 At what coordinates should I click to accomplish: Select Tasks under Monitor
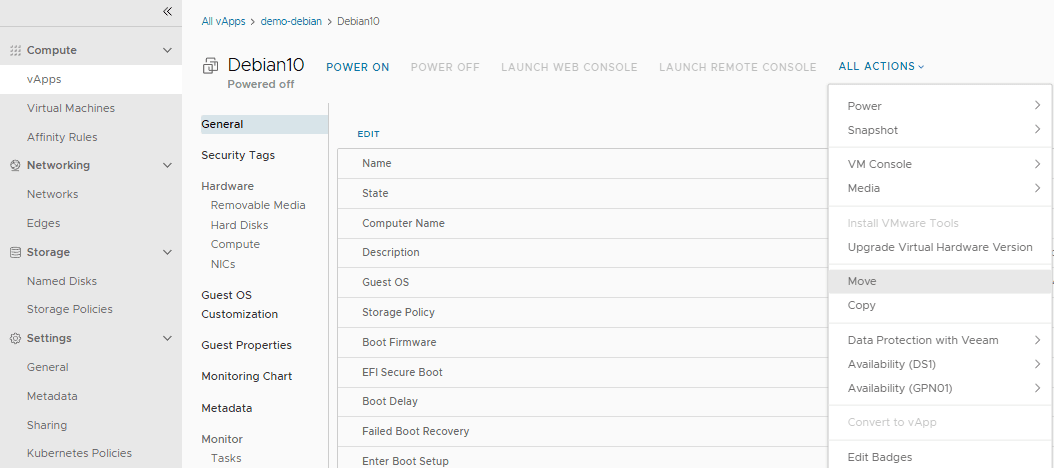click(226, 459)
